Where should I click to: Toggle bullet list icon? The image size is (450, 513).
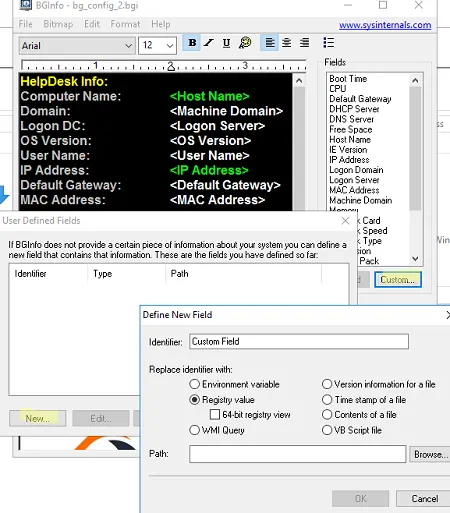pyautogui.click(x=328, y=43)
